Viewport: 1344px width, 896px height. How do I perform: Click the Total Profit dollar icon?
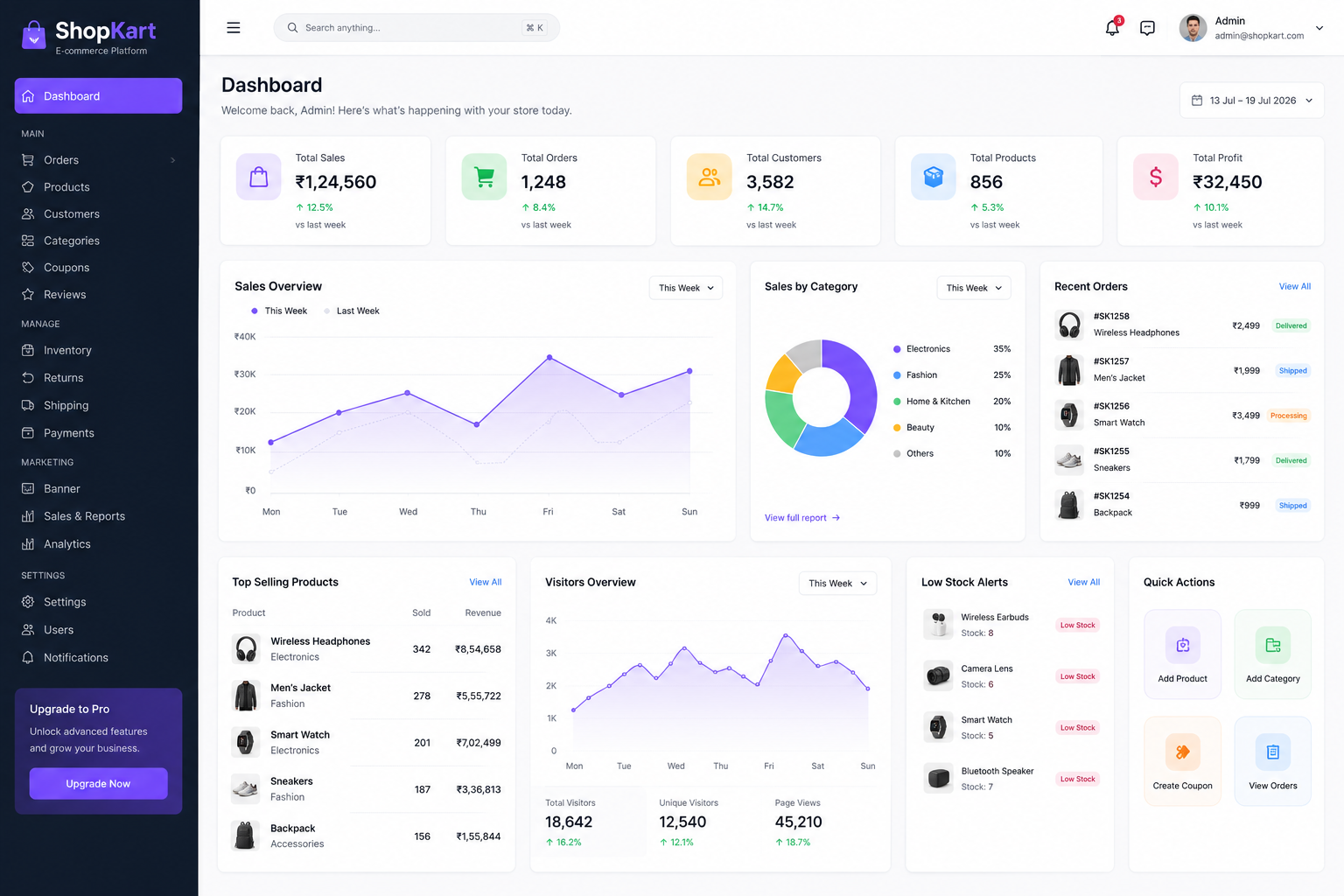1156,177
